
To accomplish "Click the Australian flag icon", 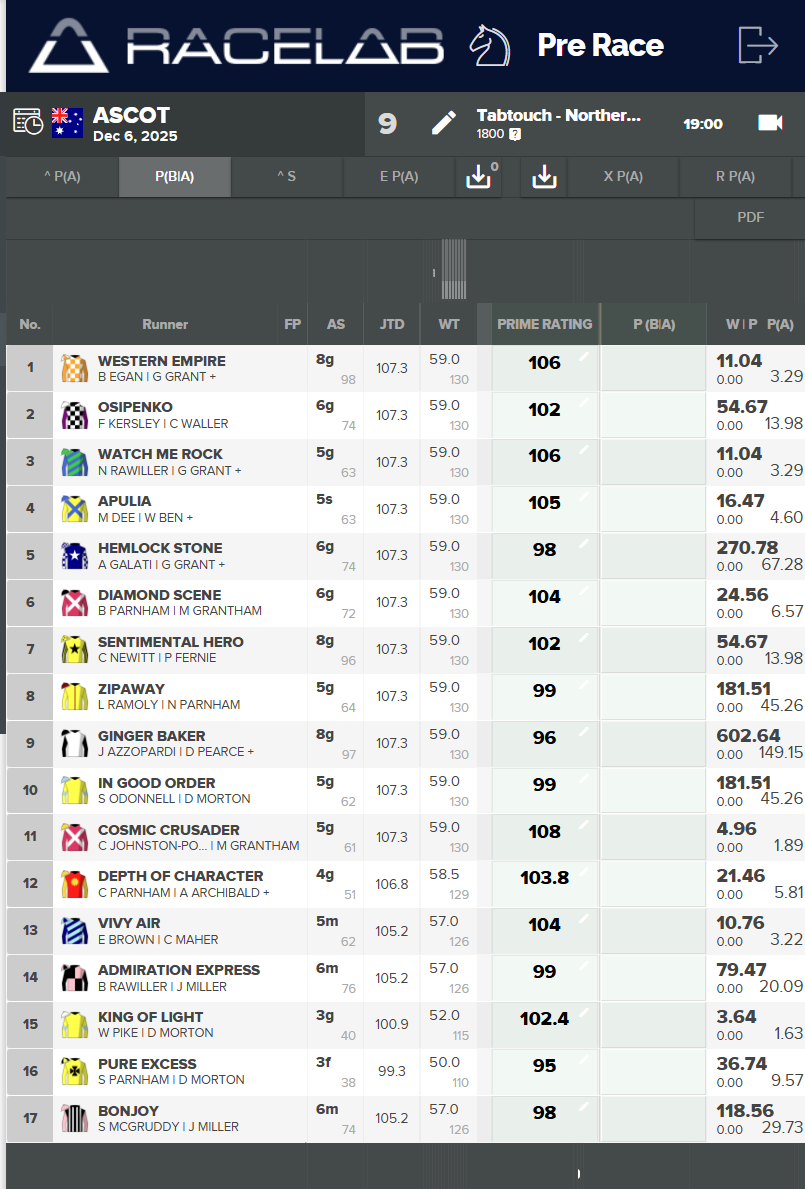I will [x=67, y=123].
